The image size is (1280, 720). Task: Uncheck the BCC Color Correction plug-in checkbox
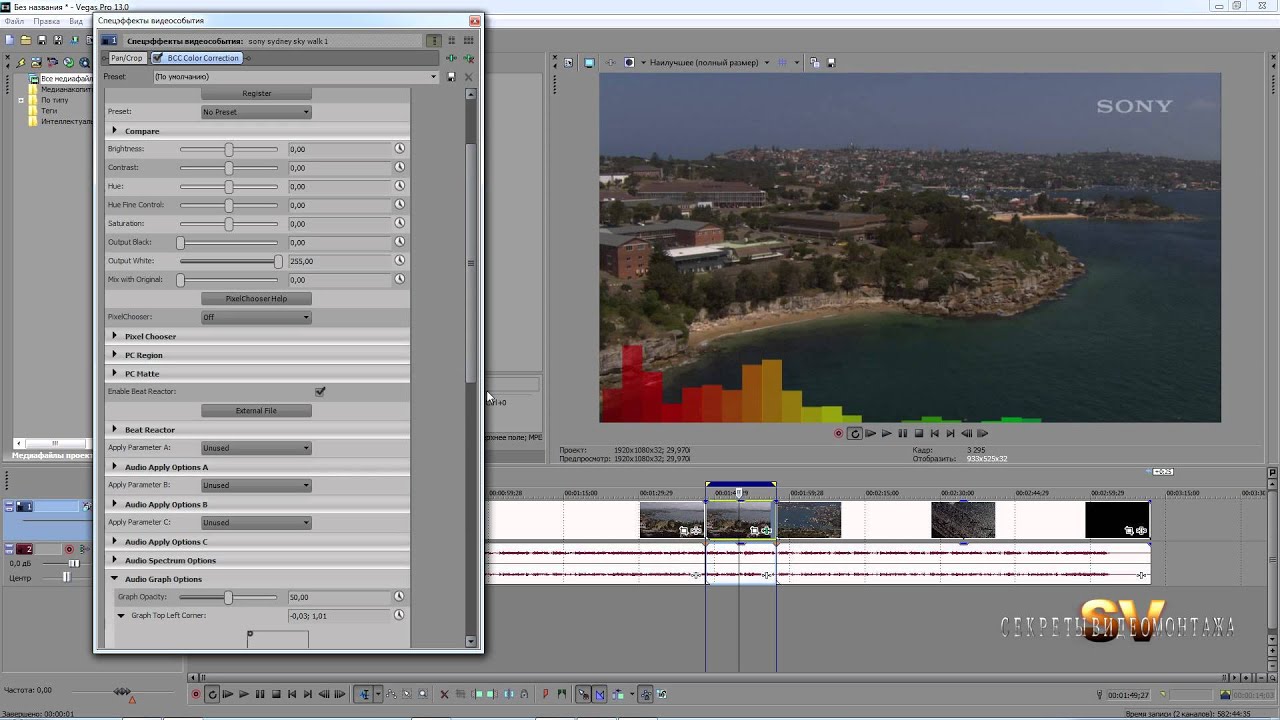click(x=158, y=58)
